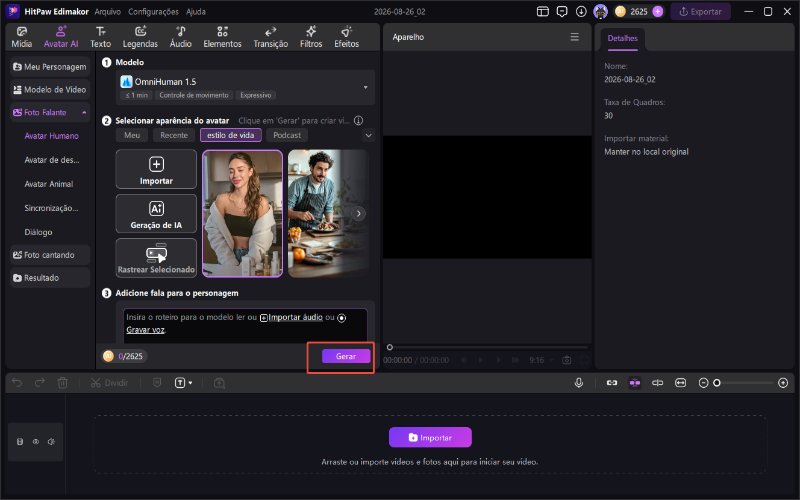
Task: Open the Mídia panel
Action: pyautogui.click(x=21, y=37)
